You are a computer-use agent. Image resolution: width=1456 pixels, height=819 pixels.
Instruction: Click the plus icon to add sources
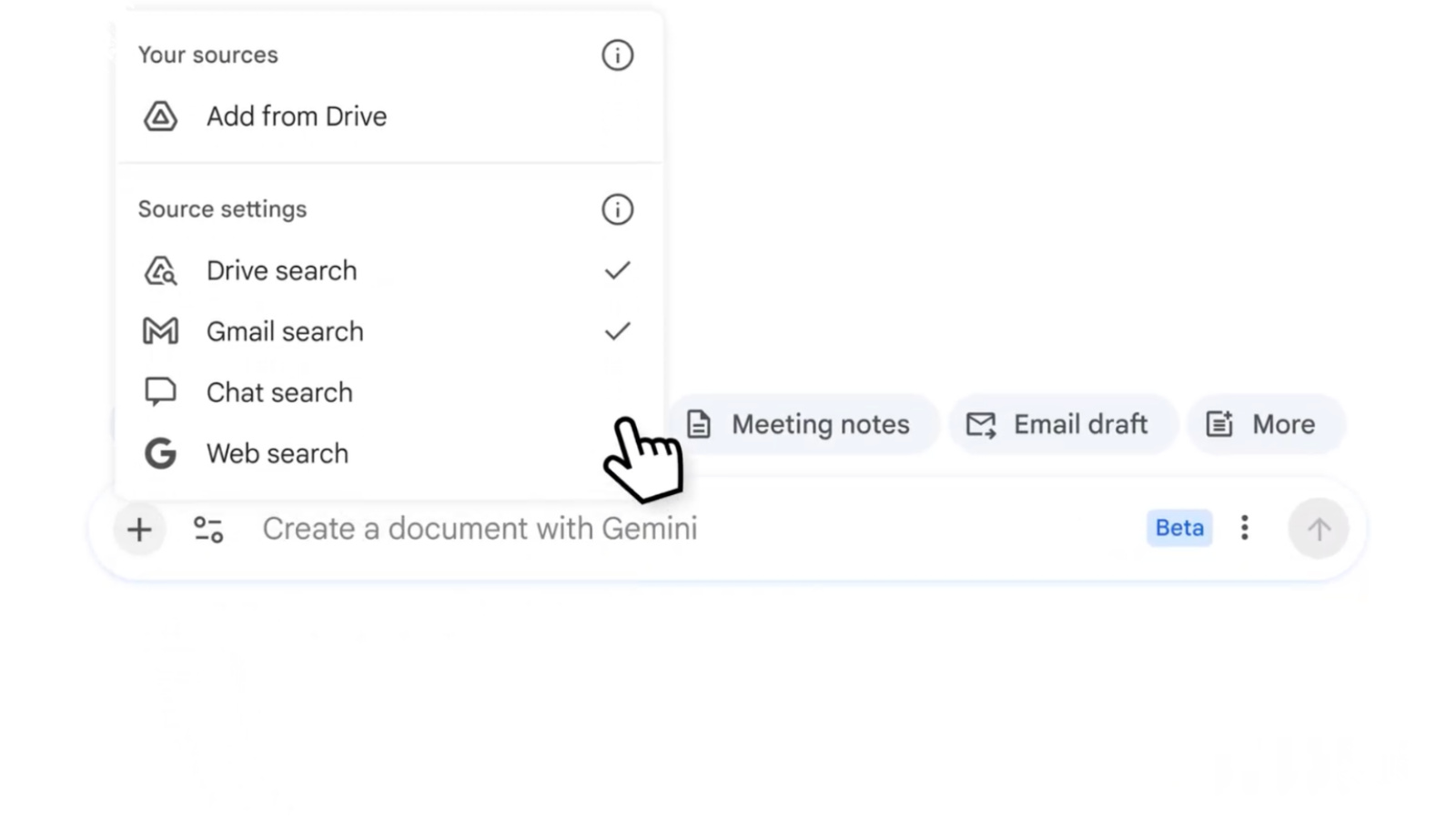tap(139, 529)
